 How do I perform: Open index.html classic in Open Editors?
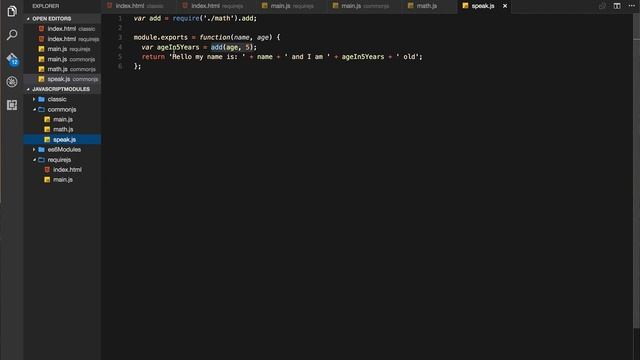point(62,29)
